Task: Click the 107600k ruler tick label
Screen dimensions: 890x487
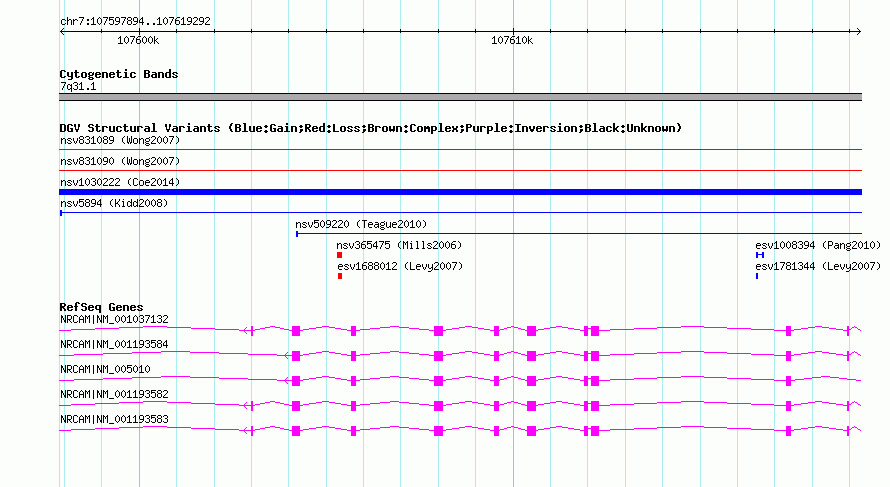Action: point(138,40)
